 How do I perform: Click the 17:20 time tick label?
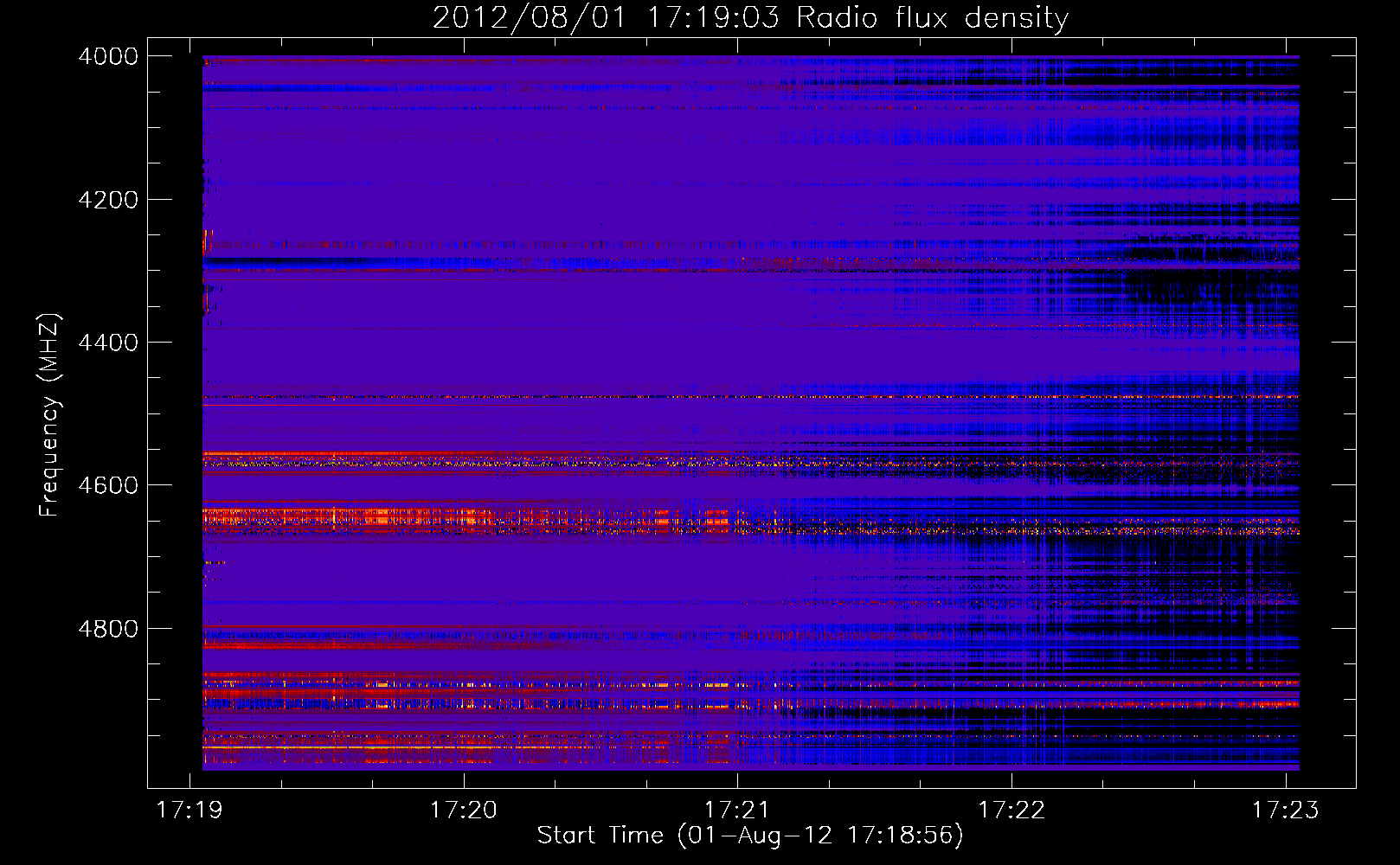point(464,810)
